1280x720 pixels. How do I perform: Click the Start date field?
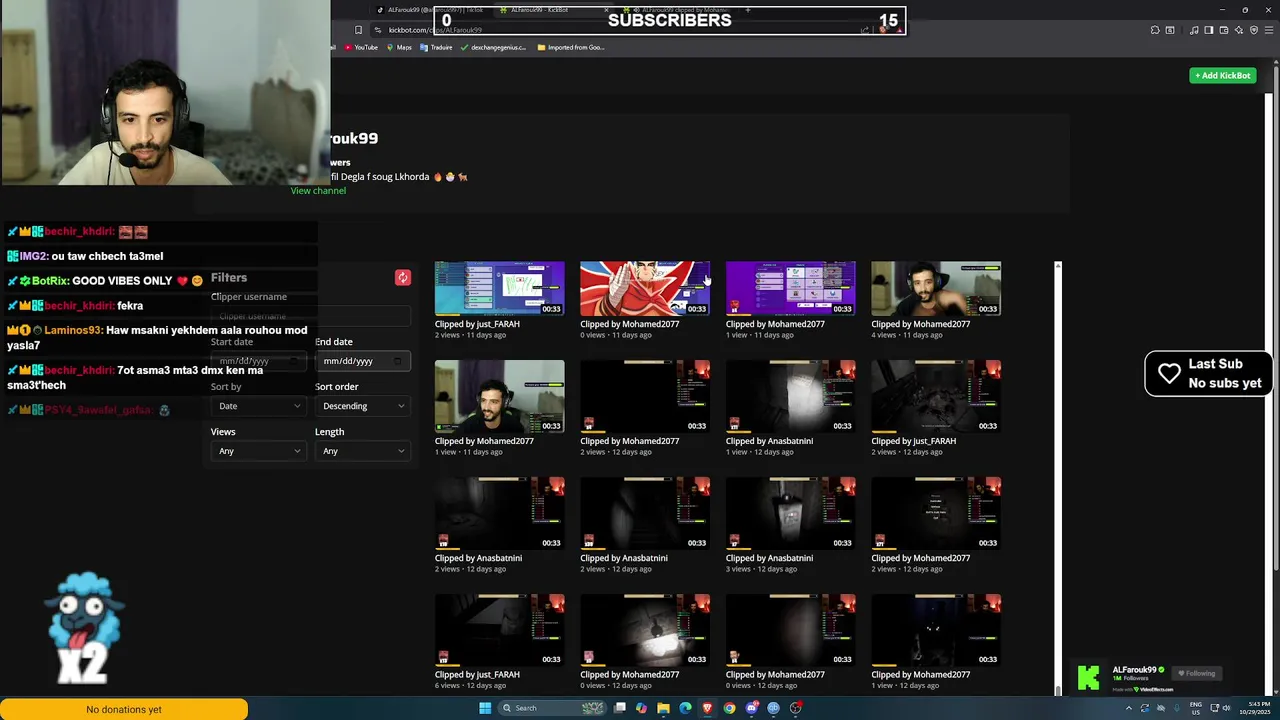pyautogui.click(x=259, y=361)
